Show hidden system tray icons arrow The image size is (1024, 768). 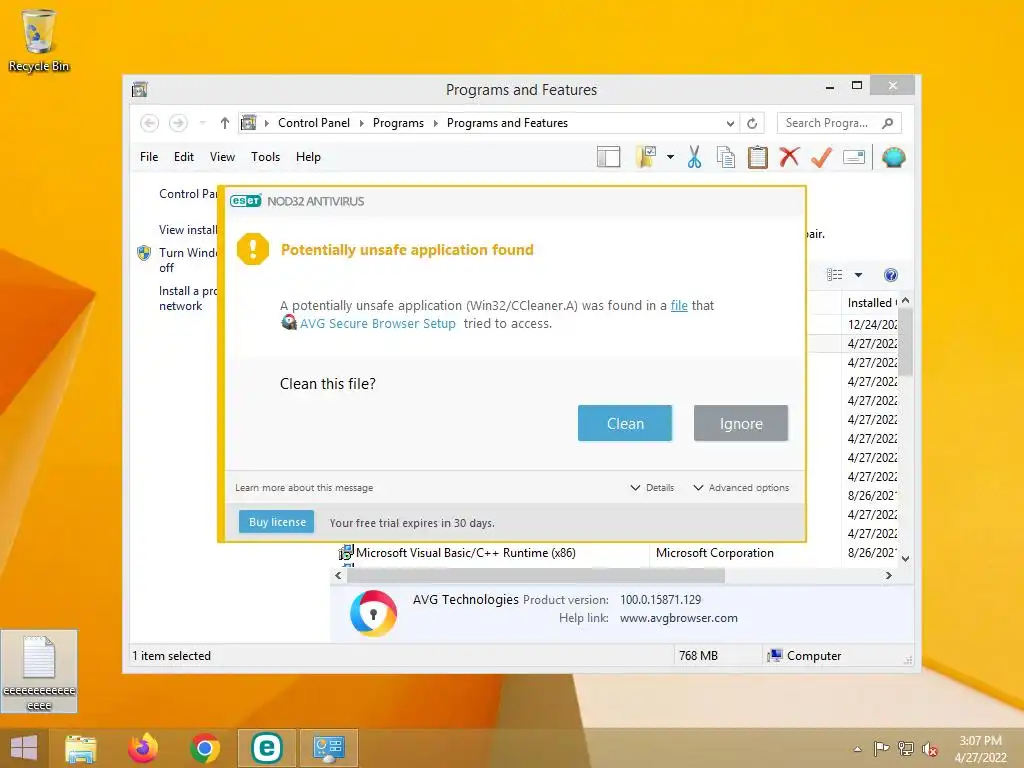(x=857, y=749)
